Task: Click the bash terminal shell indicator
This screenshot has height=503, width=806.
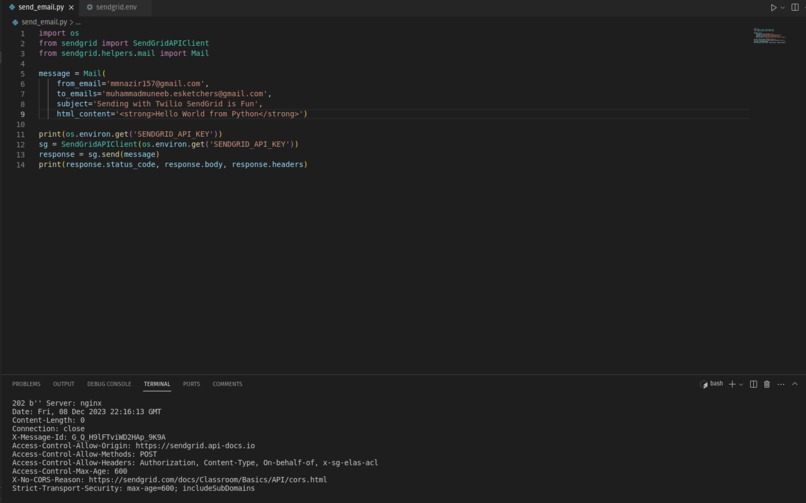Action: coord(711,384)
